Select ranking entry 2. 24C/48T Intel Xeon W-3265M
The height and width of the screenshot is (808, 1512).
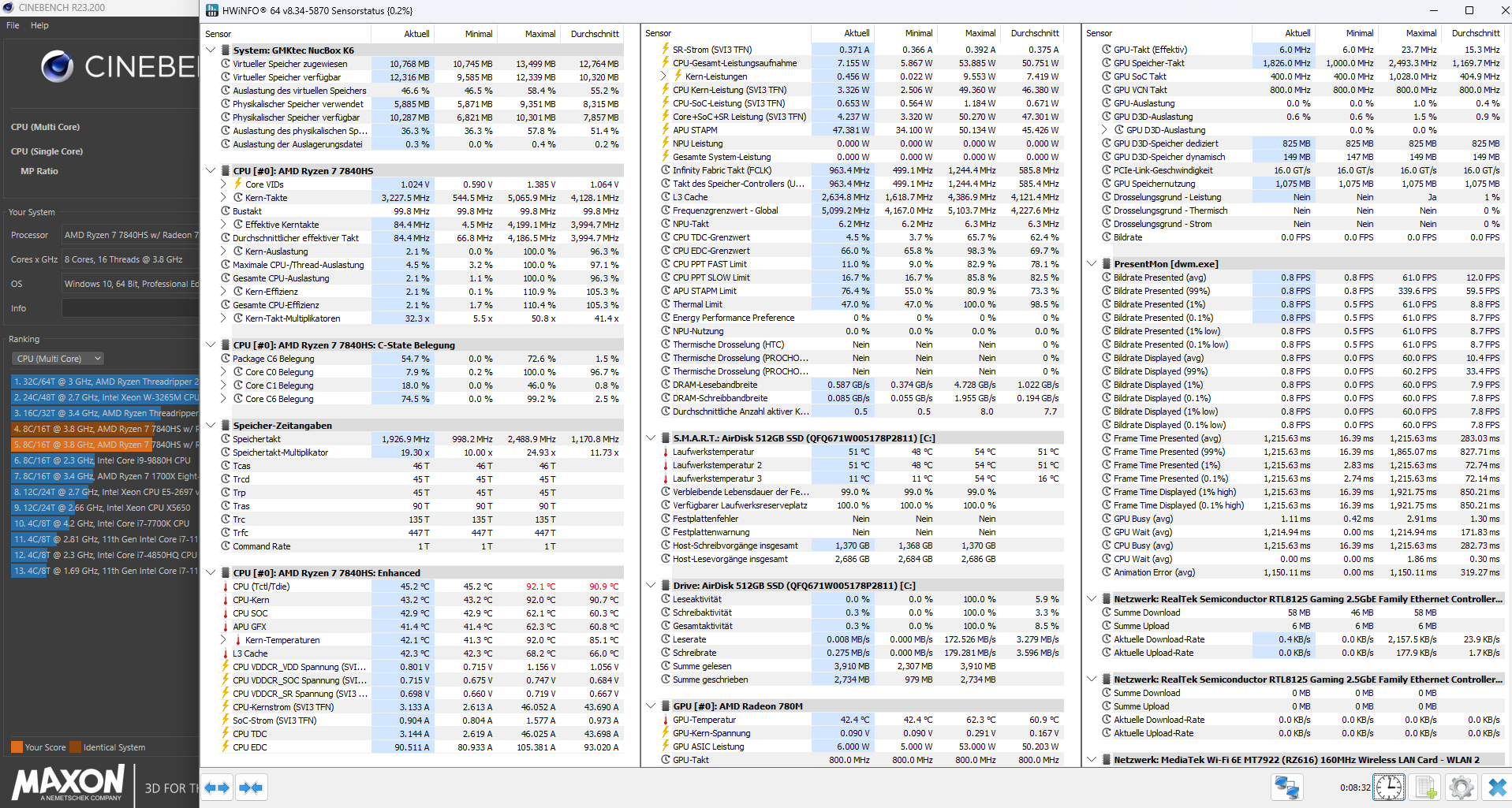point(105,397)
